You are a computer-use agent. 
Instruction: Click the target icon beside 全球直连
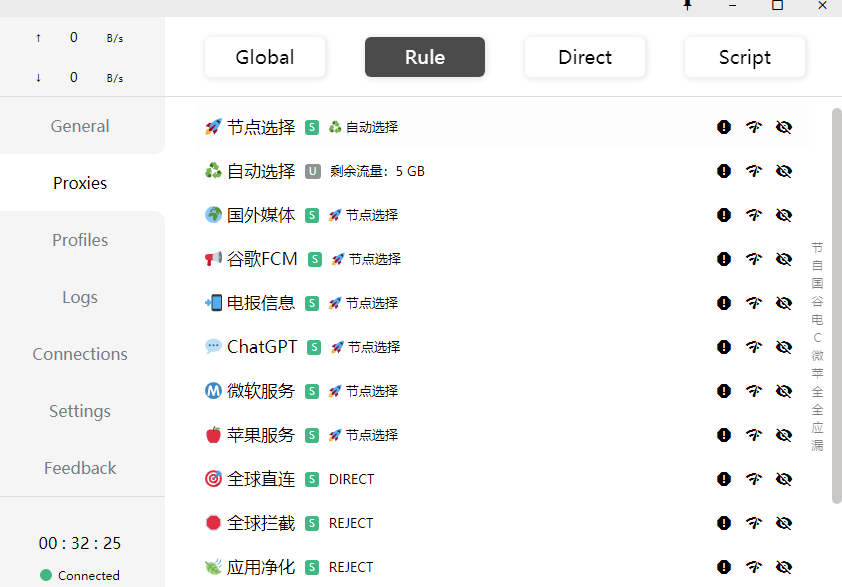213,479
